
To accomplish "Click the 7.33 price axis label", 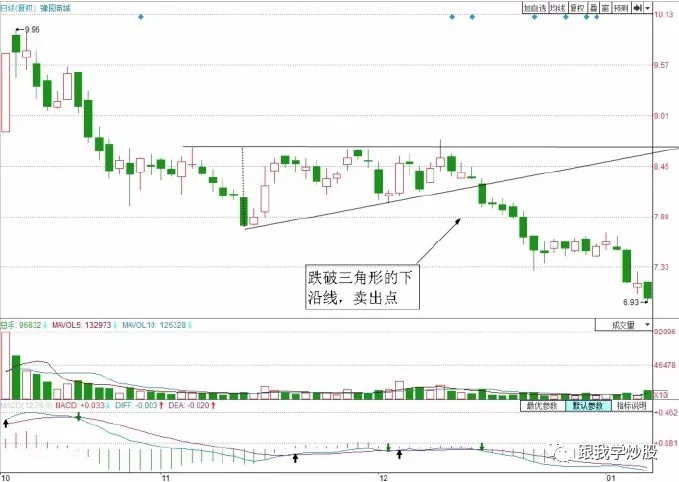I will [661, 267].
